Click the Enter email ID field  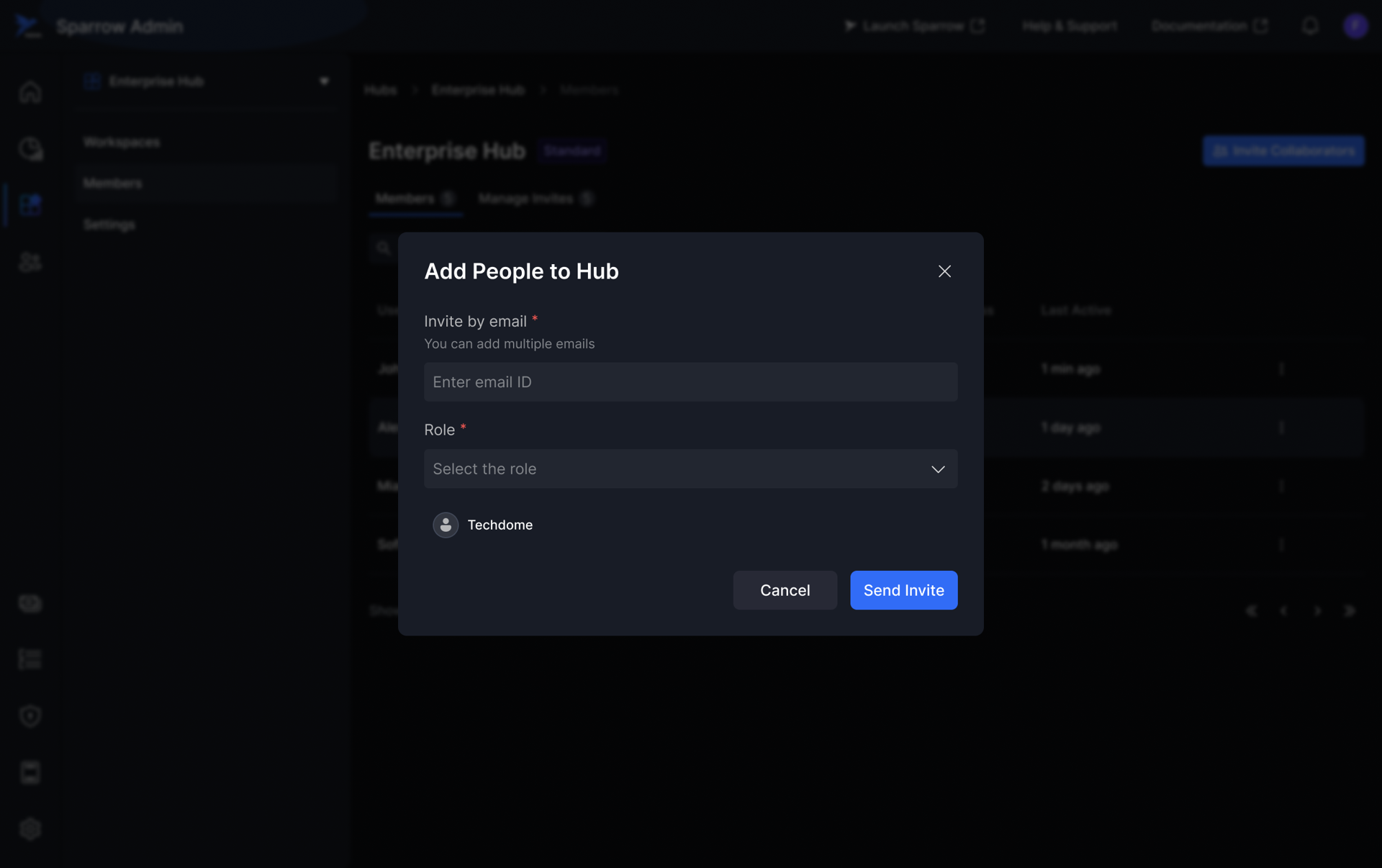pyautogui.click(x=690, y=382)
